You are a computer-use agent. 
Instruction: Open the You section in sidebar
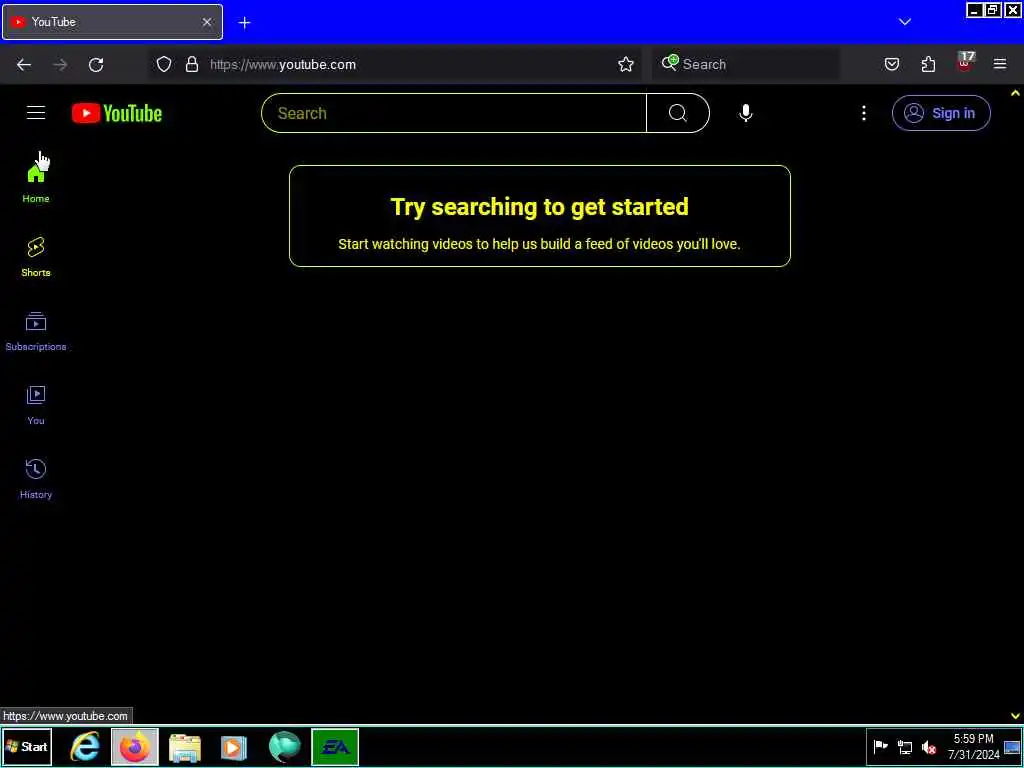tap(36, 406)
